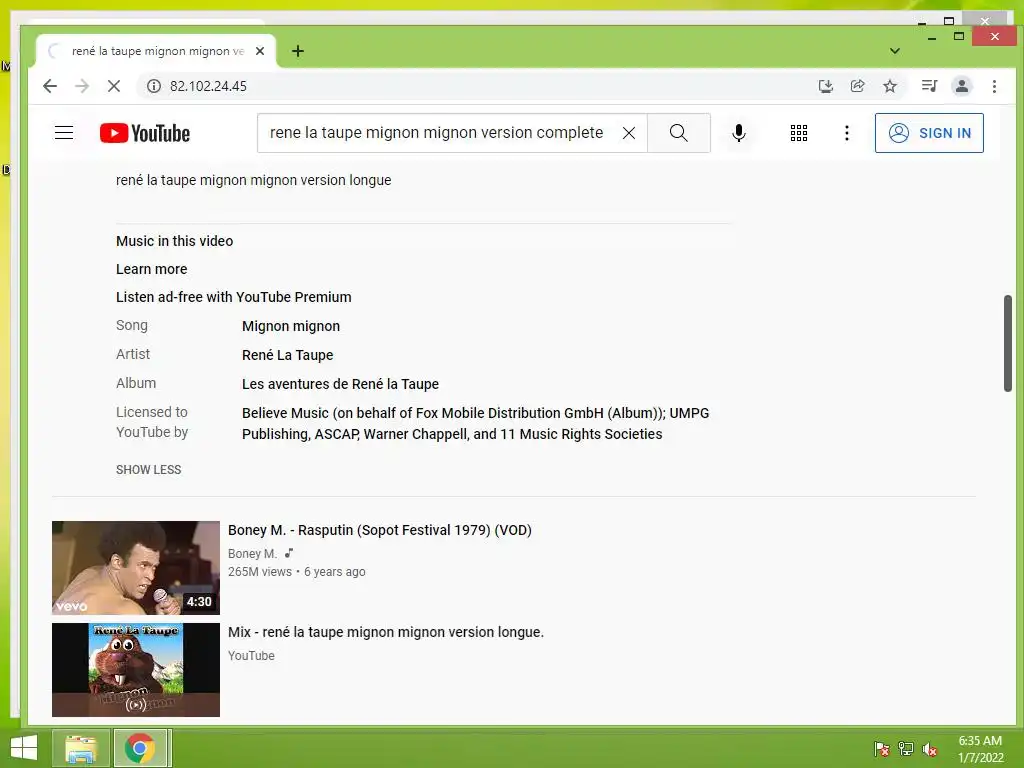This screenshot has height=768, width=1024.
Task: Open muted volume tray icon
Action: pos(930,749)
